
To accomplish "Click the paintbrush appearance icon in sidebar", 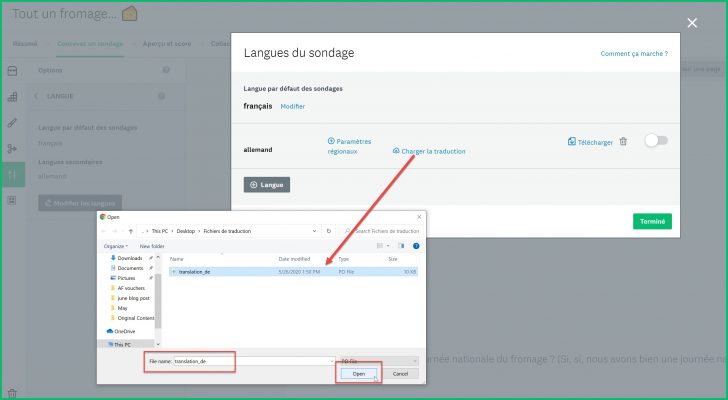I will (12, 122).
